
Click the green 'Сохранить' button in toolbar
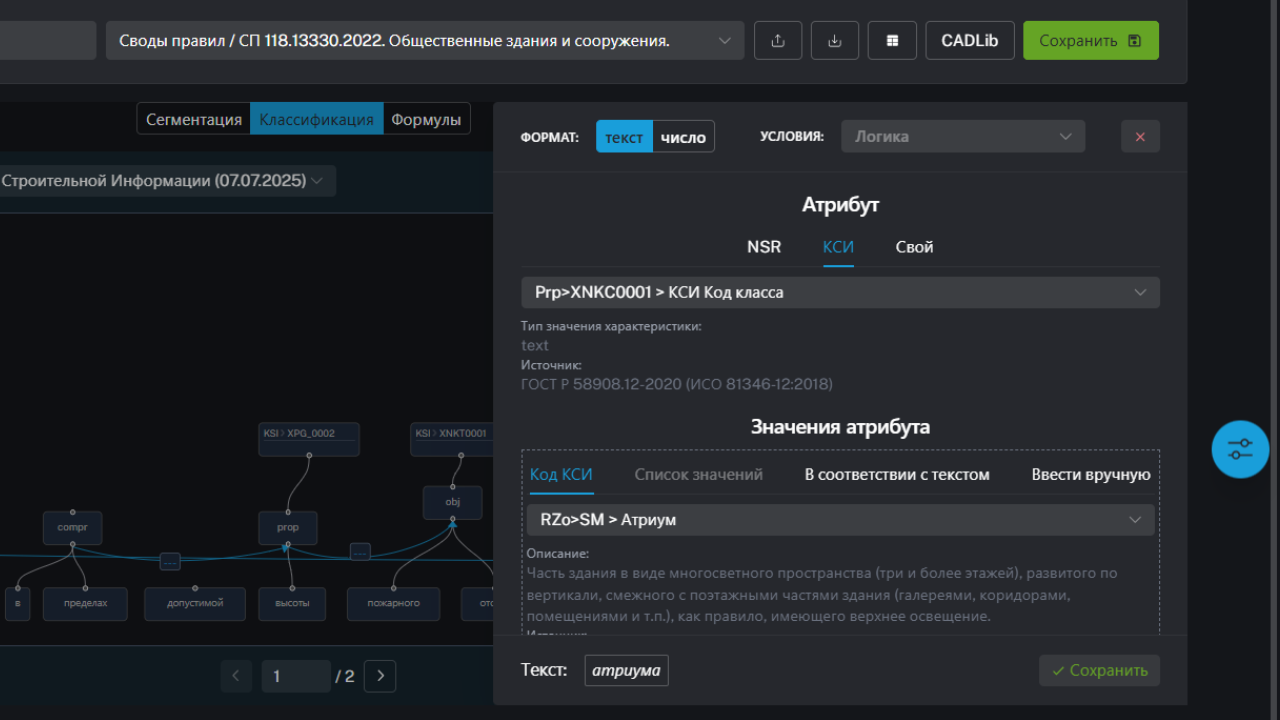(x=1090, y=41)
